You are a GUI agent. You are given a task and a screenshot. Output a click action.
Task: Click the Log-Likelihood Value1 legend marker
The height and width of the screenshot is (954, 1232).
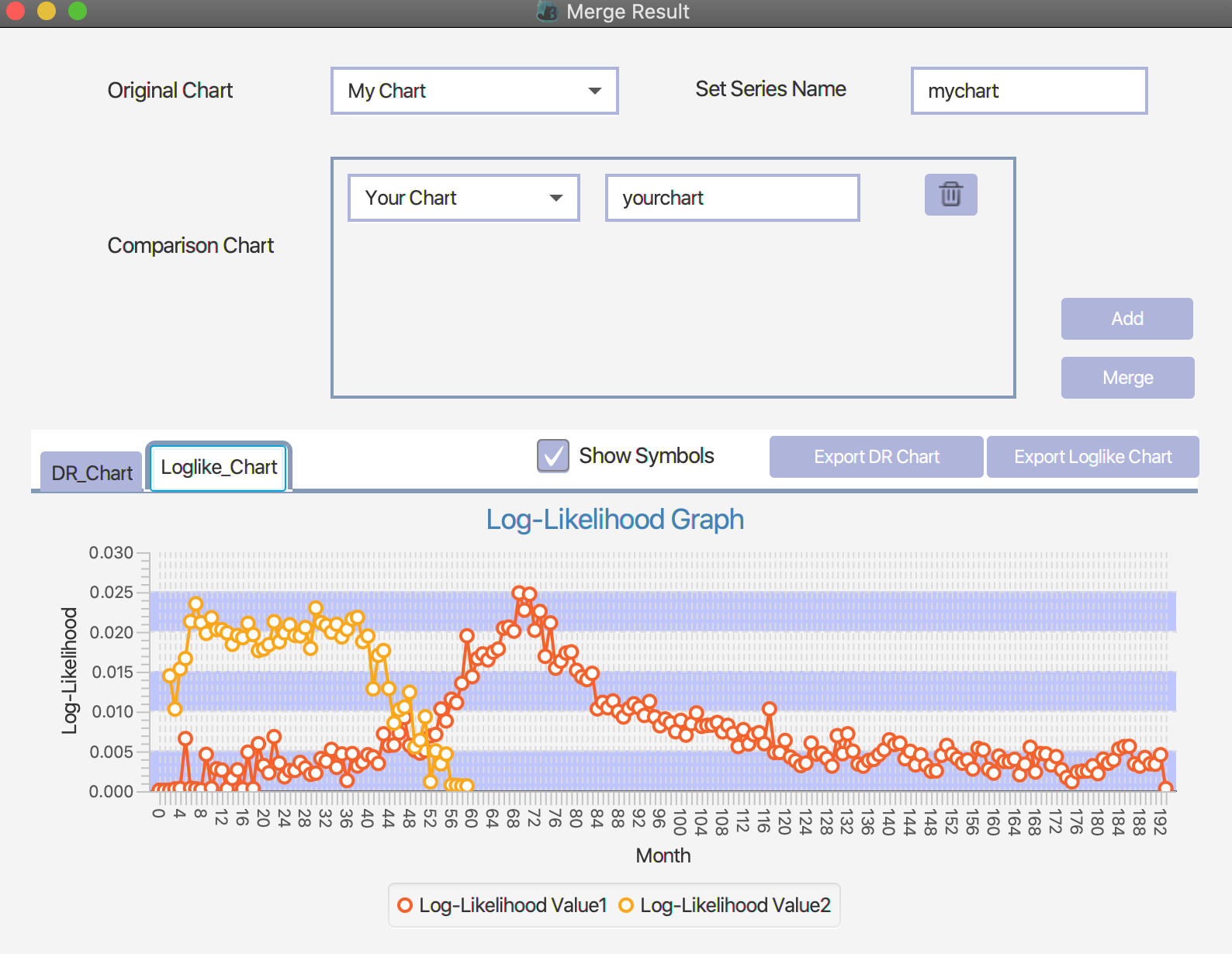click(405, 905)
